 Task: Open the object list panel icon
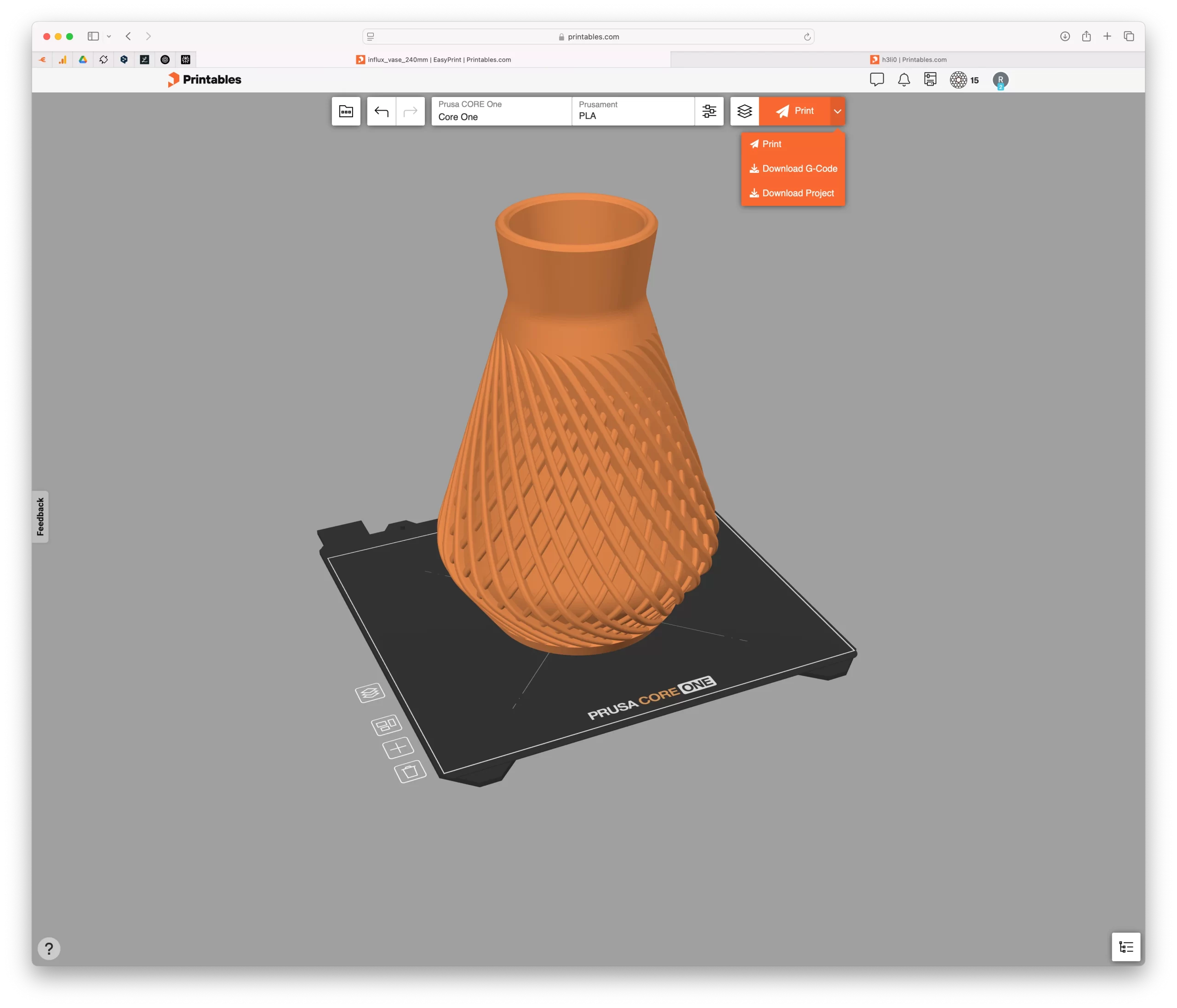1126,947
